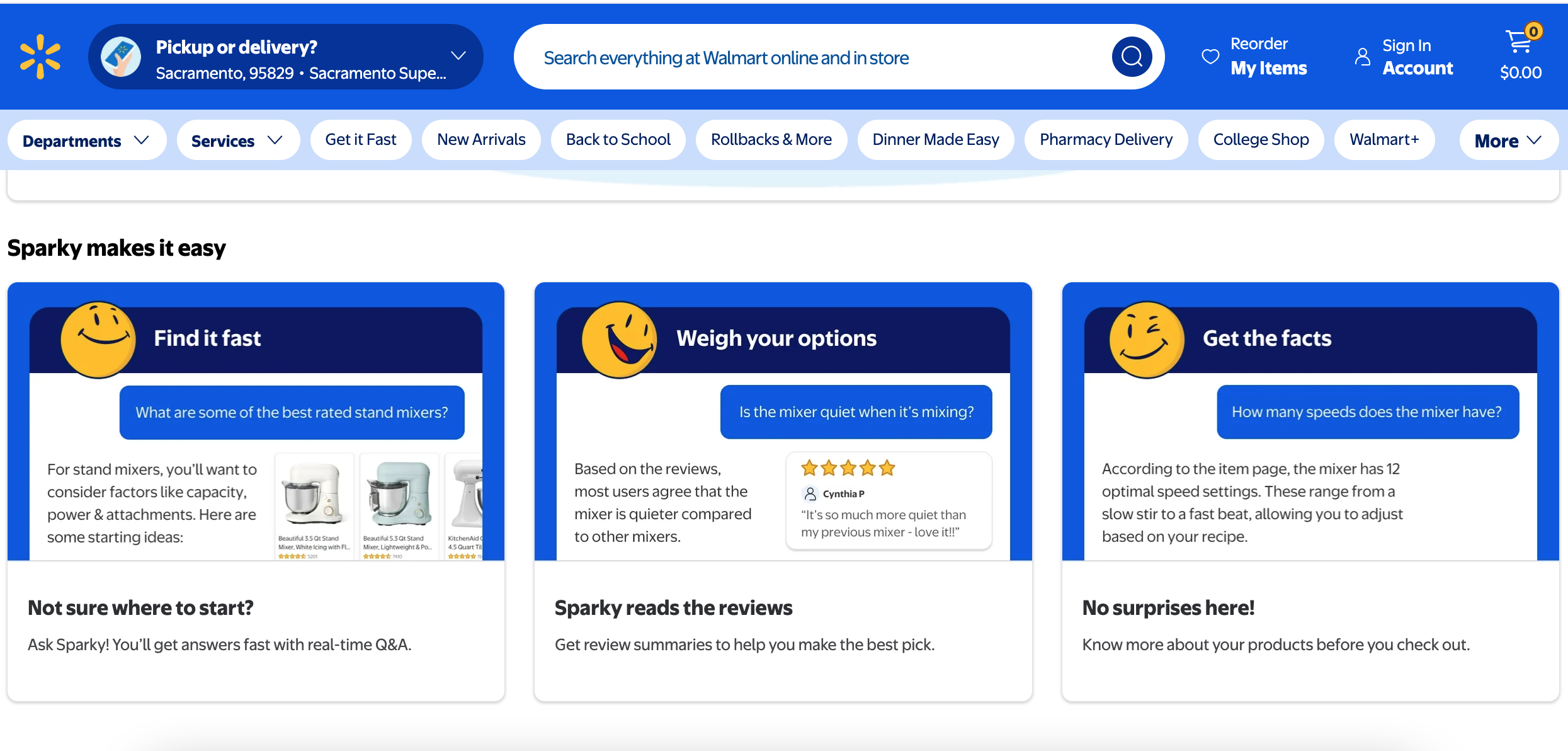Open Pharmacy Delivery

(x=1106, y=140)
